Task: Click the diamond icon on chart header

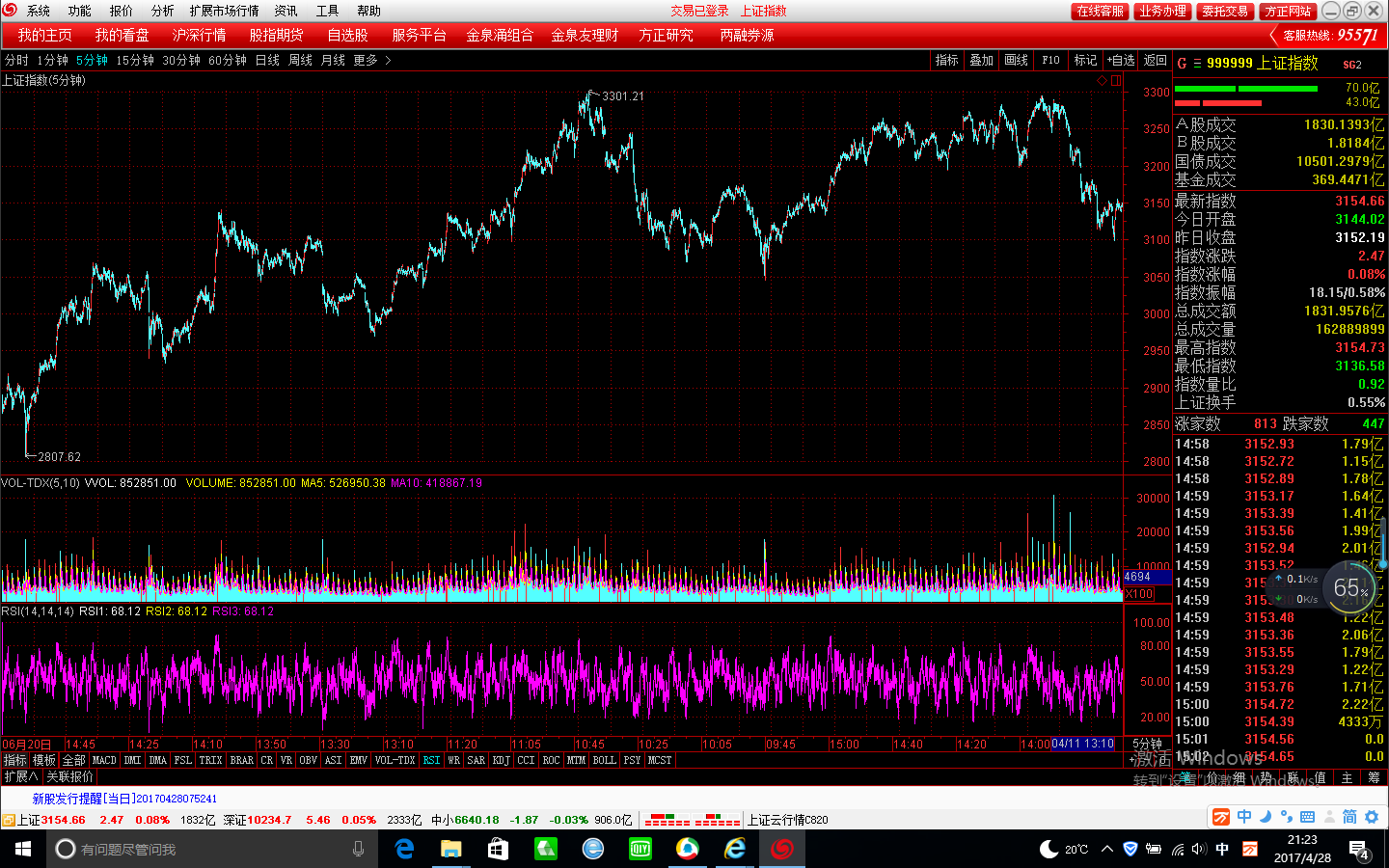Action: (x=1102, y=81)
